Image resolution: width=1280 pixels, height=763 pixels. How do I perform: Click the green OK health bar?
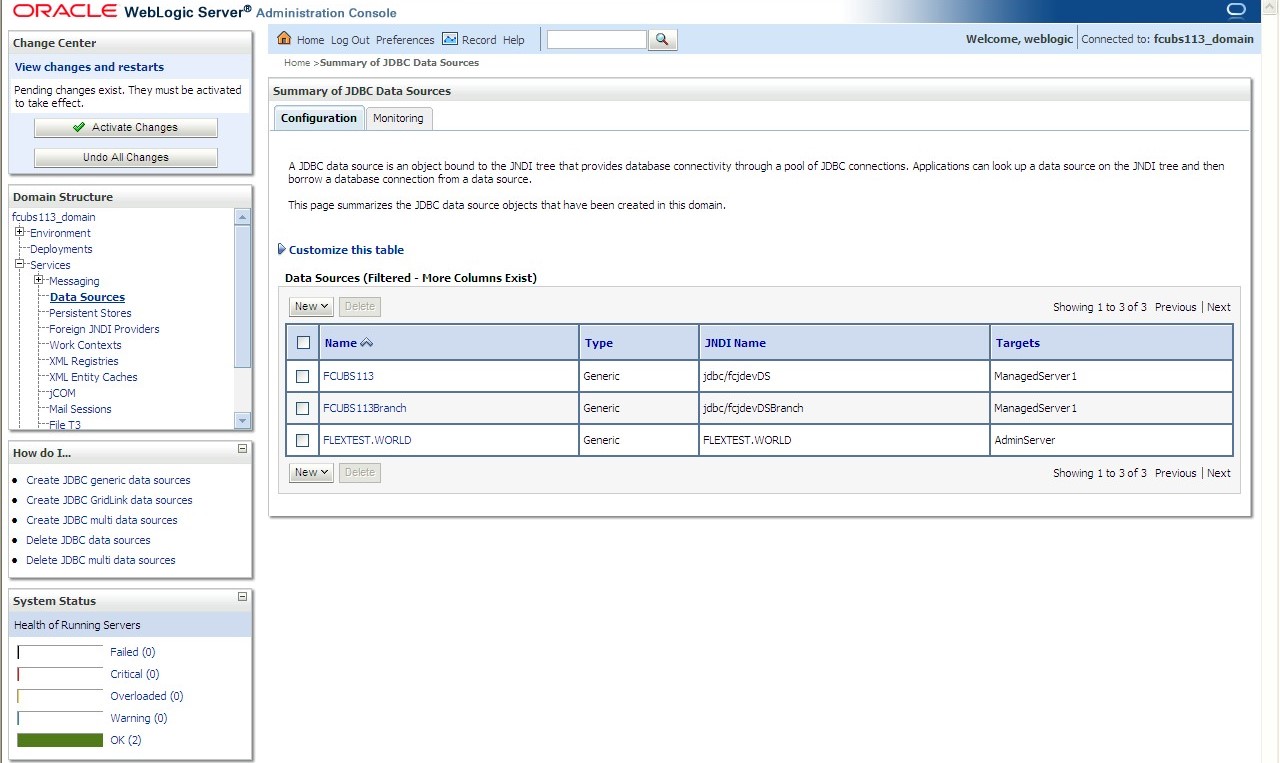59,740
